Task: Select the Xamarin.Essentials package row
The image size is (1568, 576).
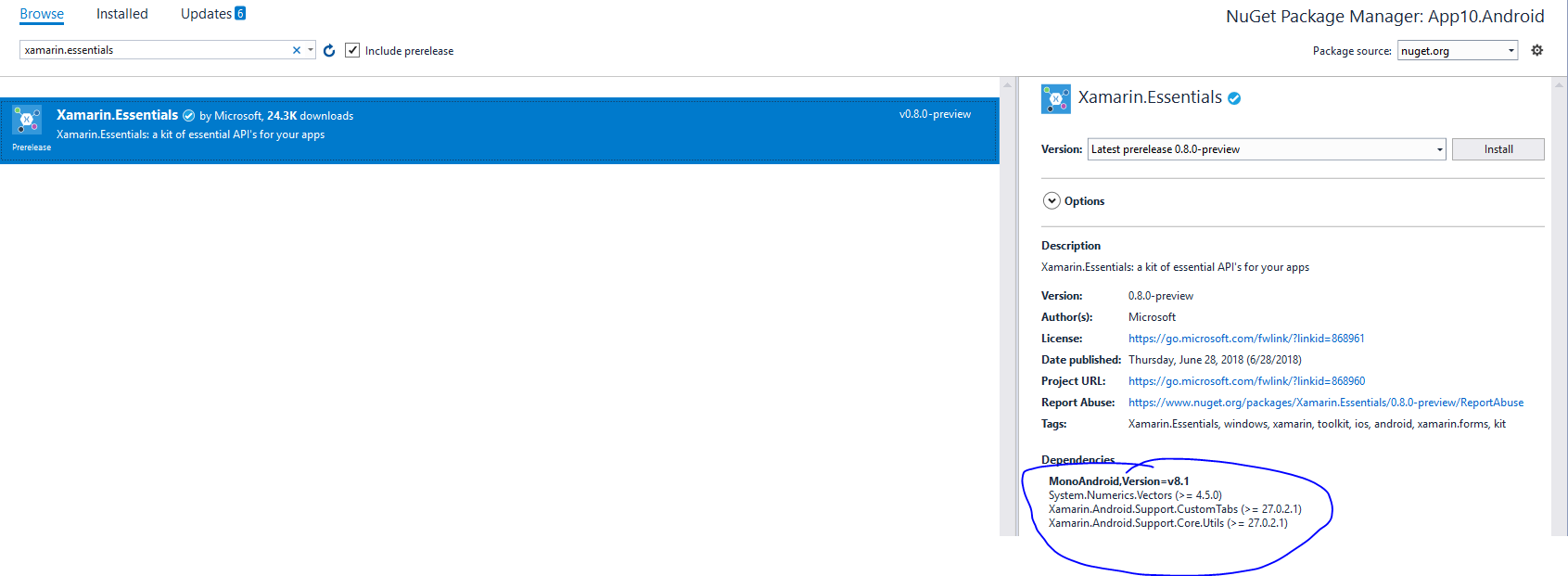Action: [x=500, y=131]
